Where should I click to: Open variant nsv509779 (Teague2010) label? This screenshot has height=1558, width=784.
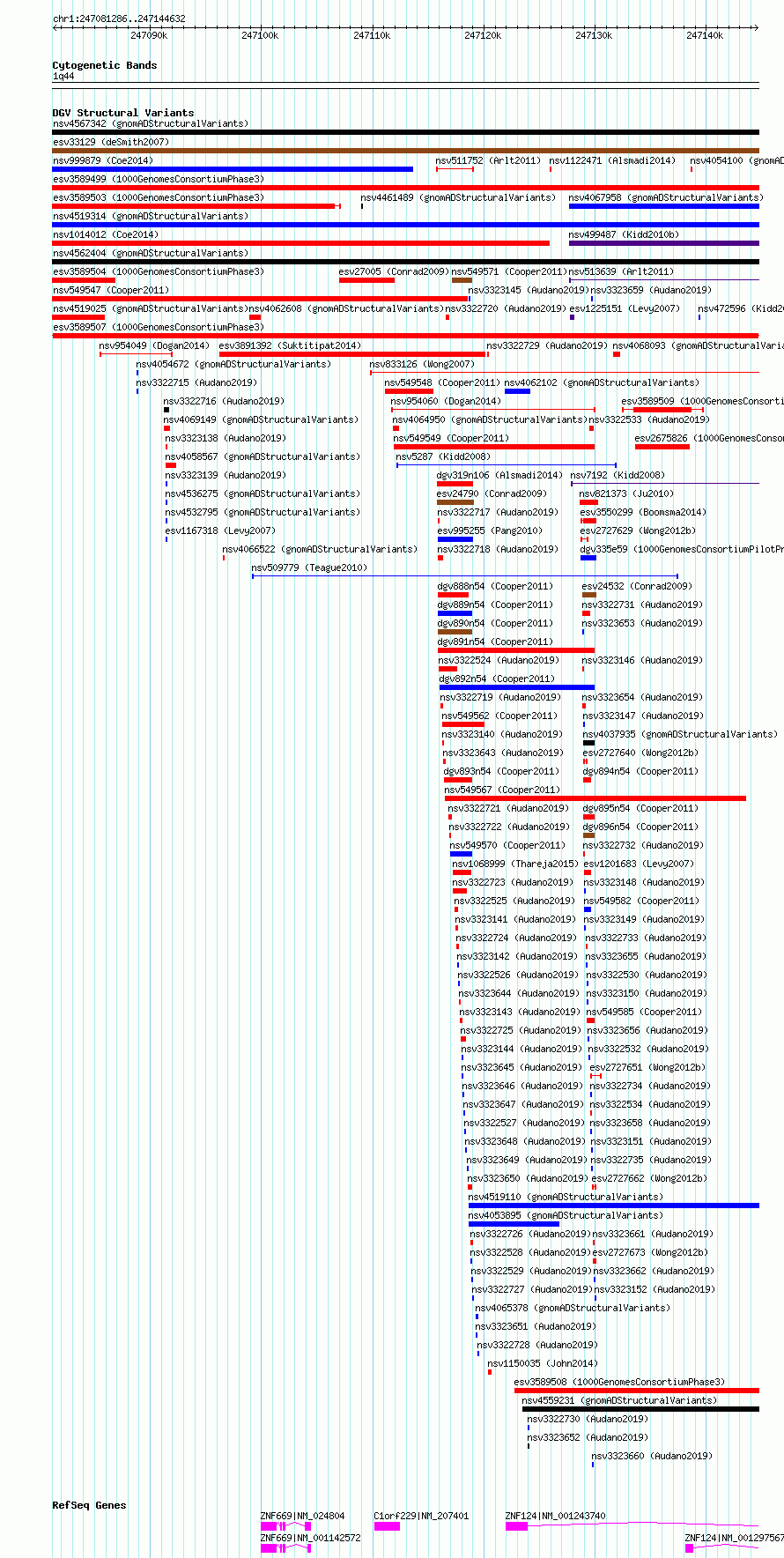coord(310,568)
